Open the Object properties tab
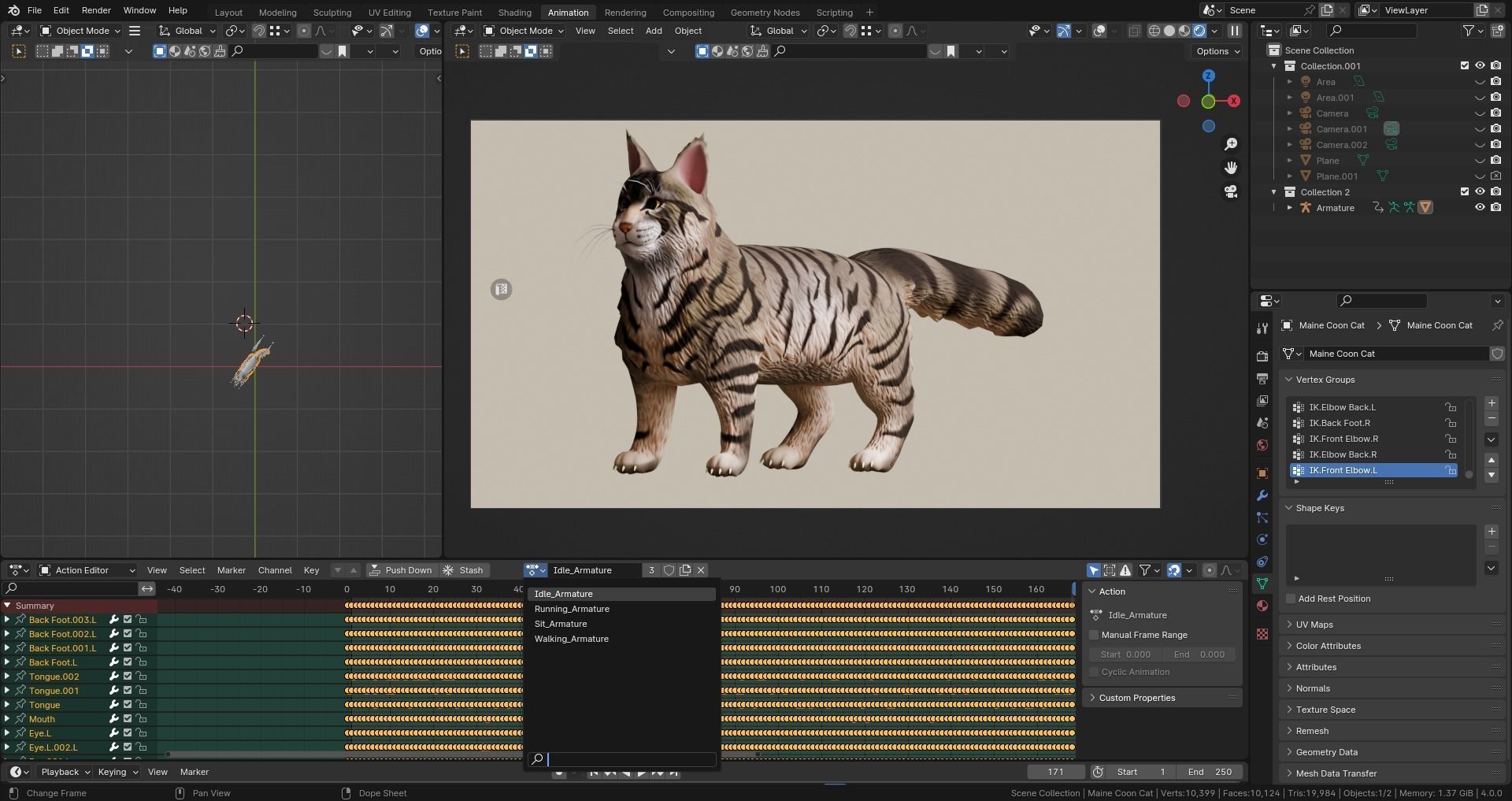1512x801 pixels. click(1262, 473)
